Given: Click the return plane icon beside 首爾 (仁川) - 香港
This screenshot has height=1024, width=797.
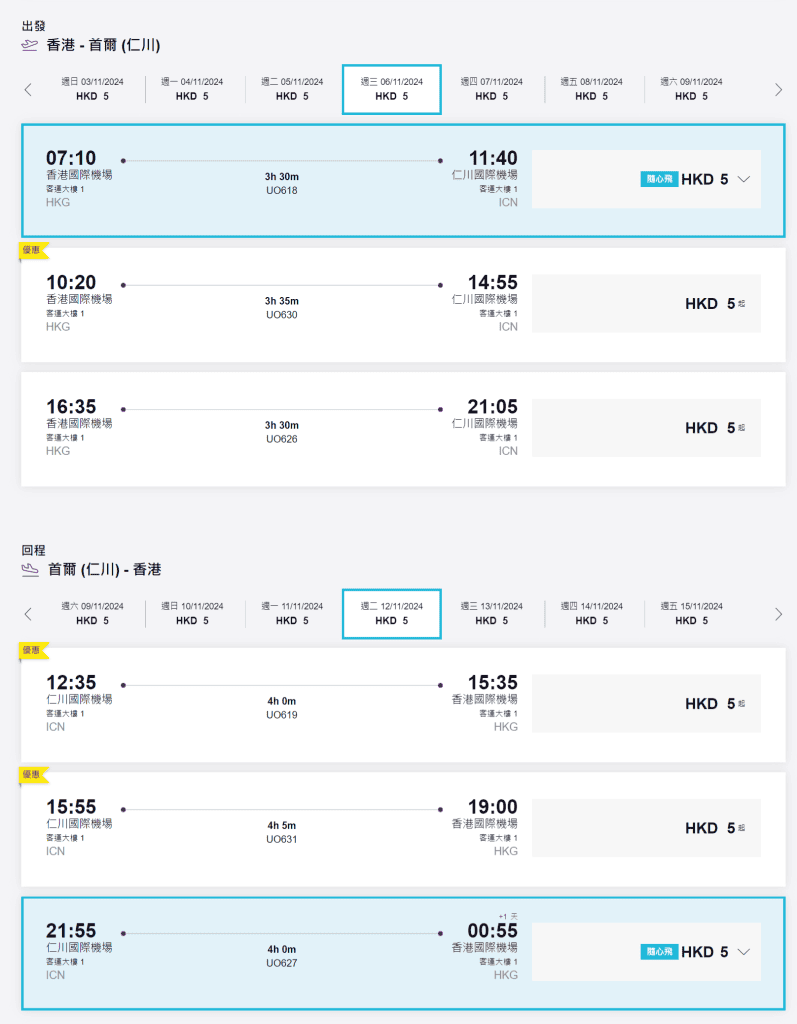Looking at the screenshot, I should point(30,570).
